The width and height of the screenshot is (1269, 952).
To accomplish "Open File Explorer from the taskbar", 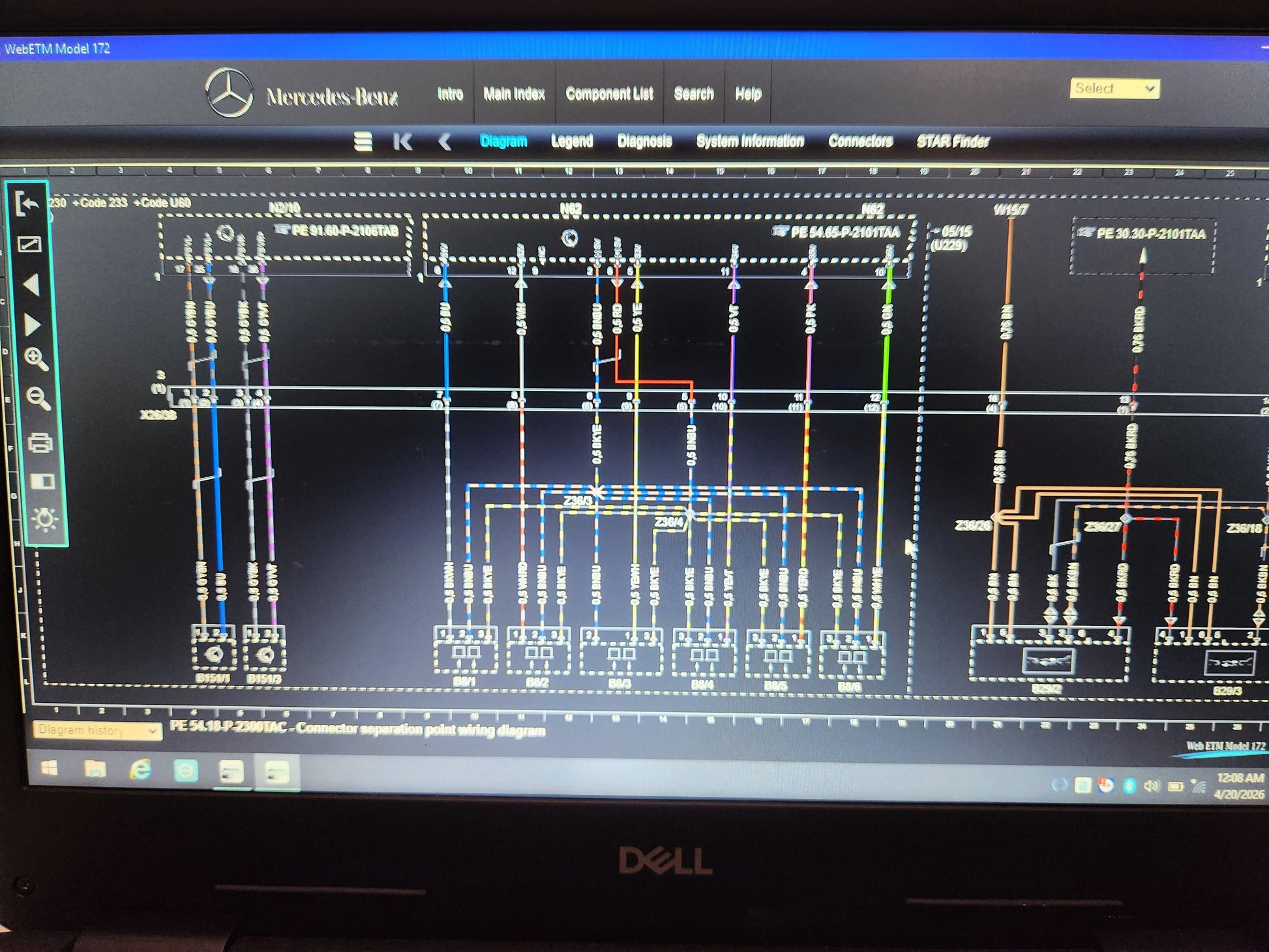I will [95, 770].
